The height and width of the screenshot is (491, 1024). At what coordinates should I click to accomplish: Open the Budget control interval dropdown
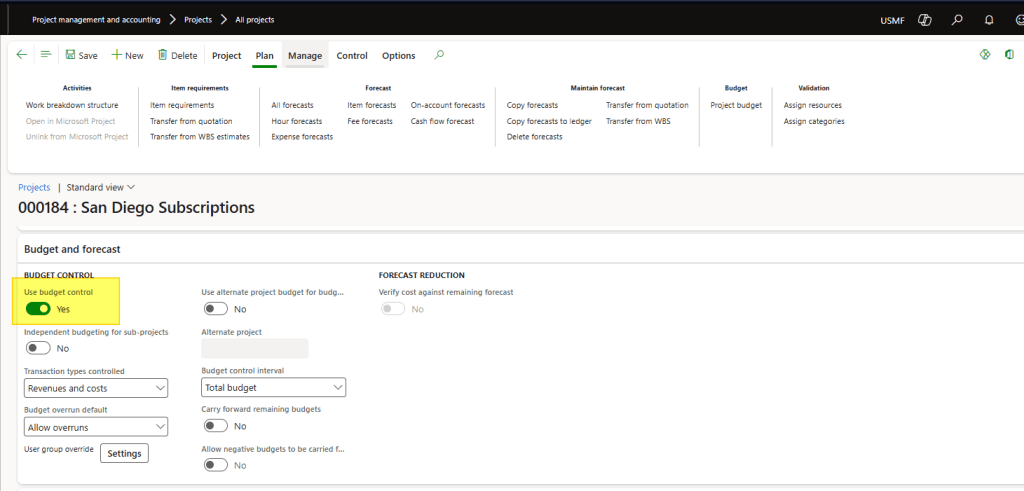pyautogui.click(x=273, y=387)
